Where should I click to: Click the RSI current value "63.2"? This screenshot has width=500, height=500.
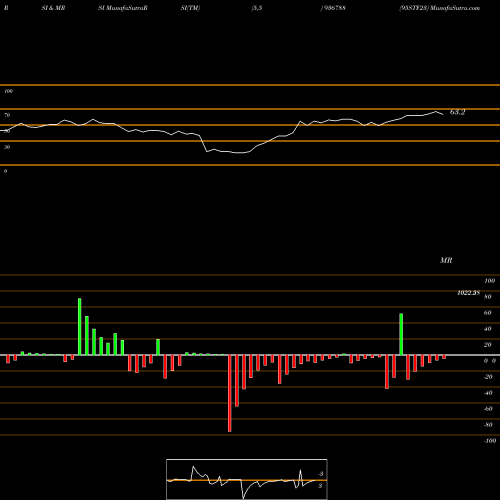[457, 112]
